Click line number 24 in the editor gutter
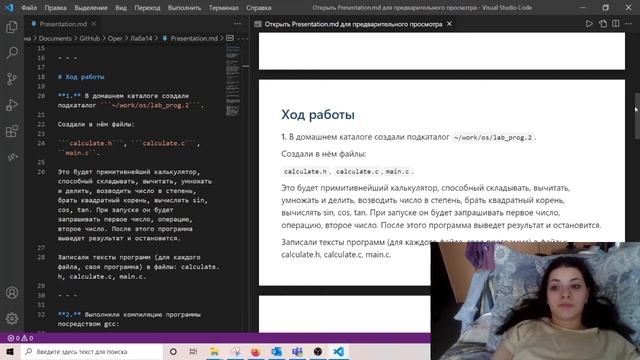The image size is (640, 360). [41, 143]
